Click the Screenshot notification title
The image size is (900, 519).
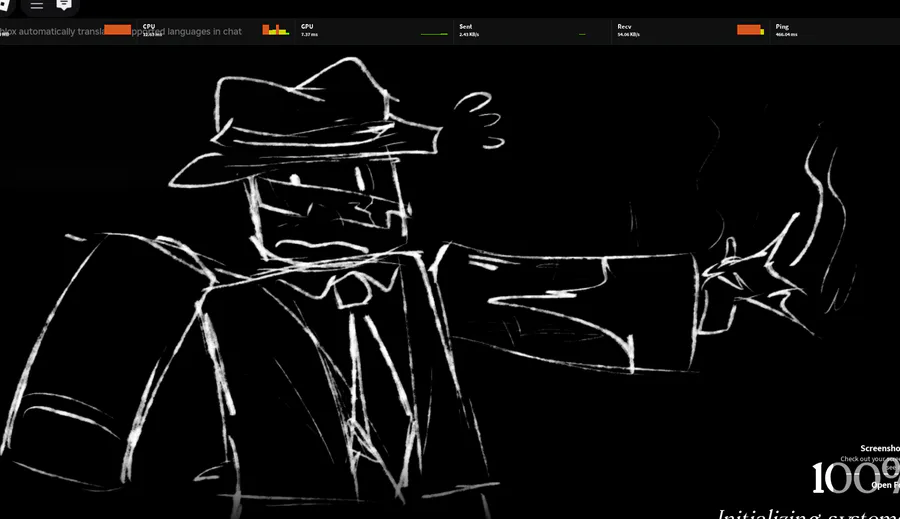880,448
